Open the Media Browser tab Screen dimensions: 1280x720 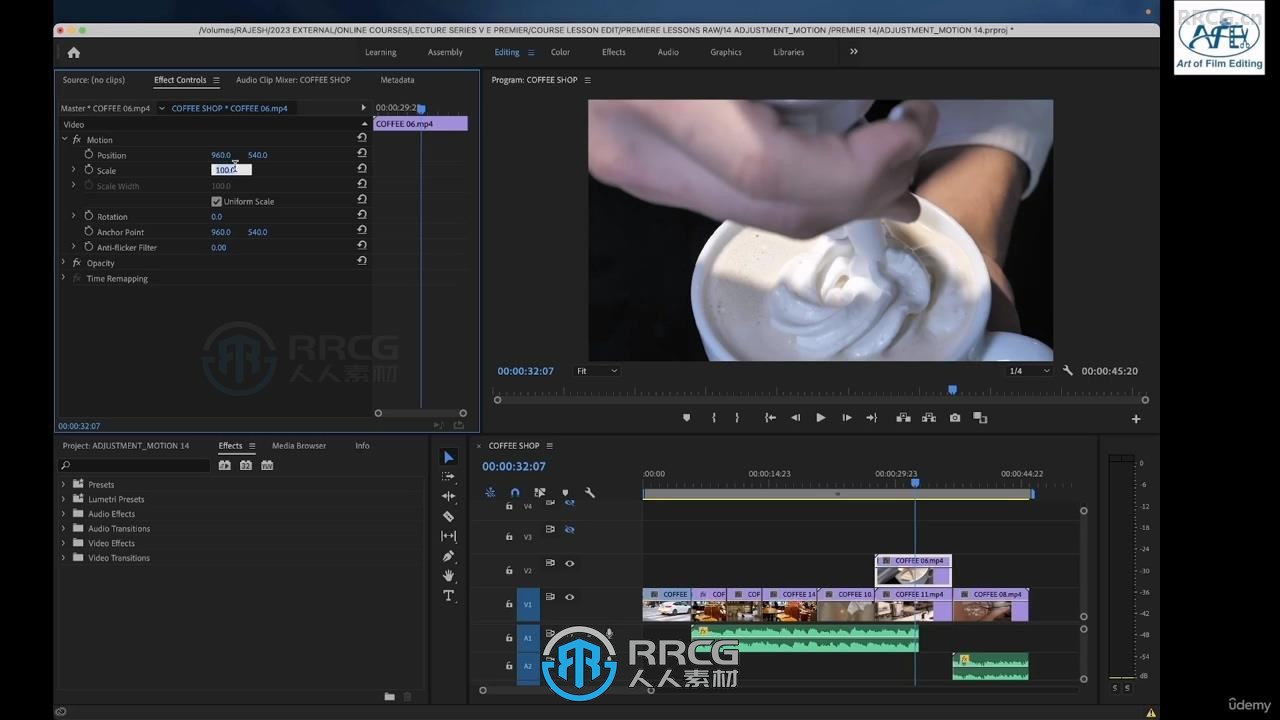coord(299,446)
